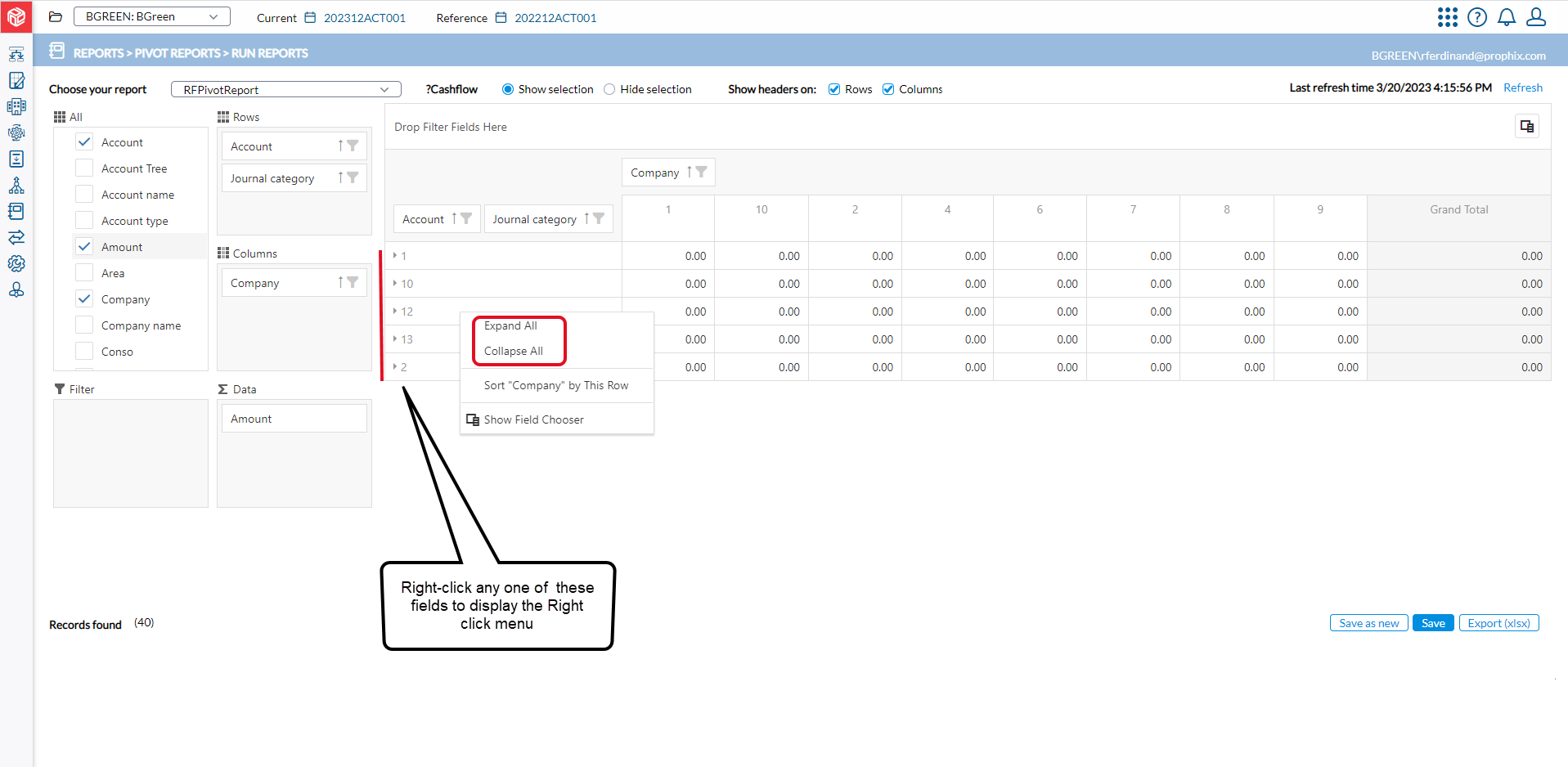Open the notifications bell icon
Screen dimensions: 1568x767
1507,17
